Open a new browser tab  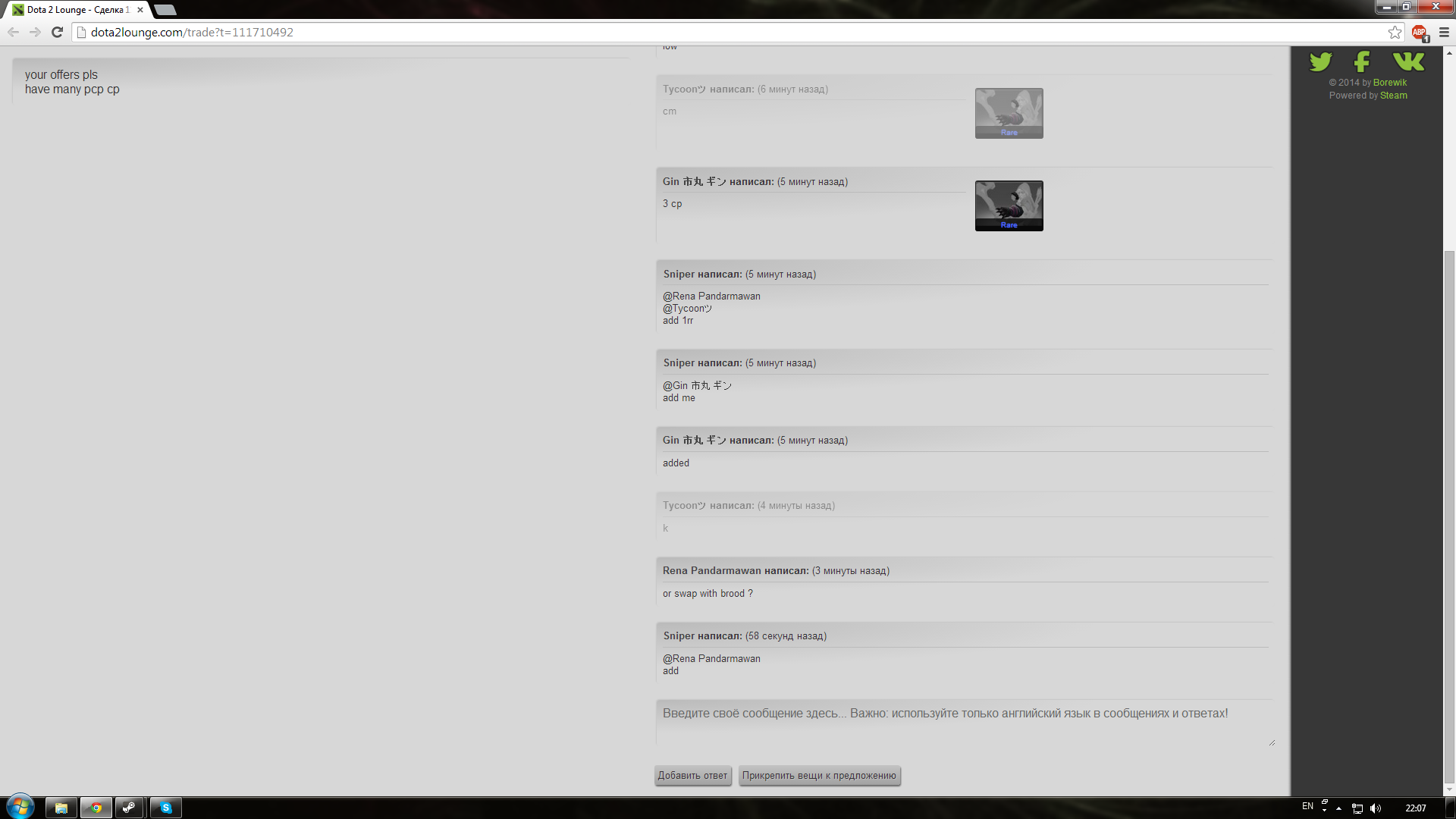pyautogui.click(x=165, y=10)
